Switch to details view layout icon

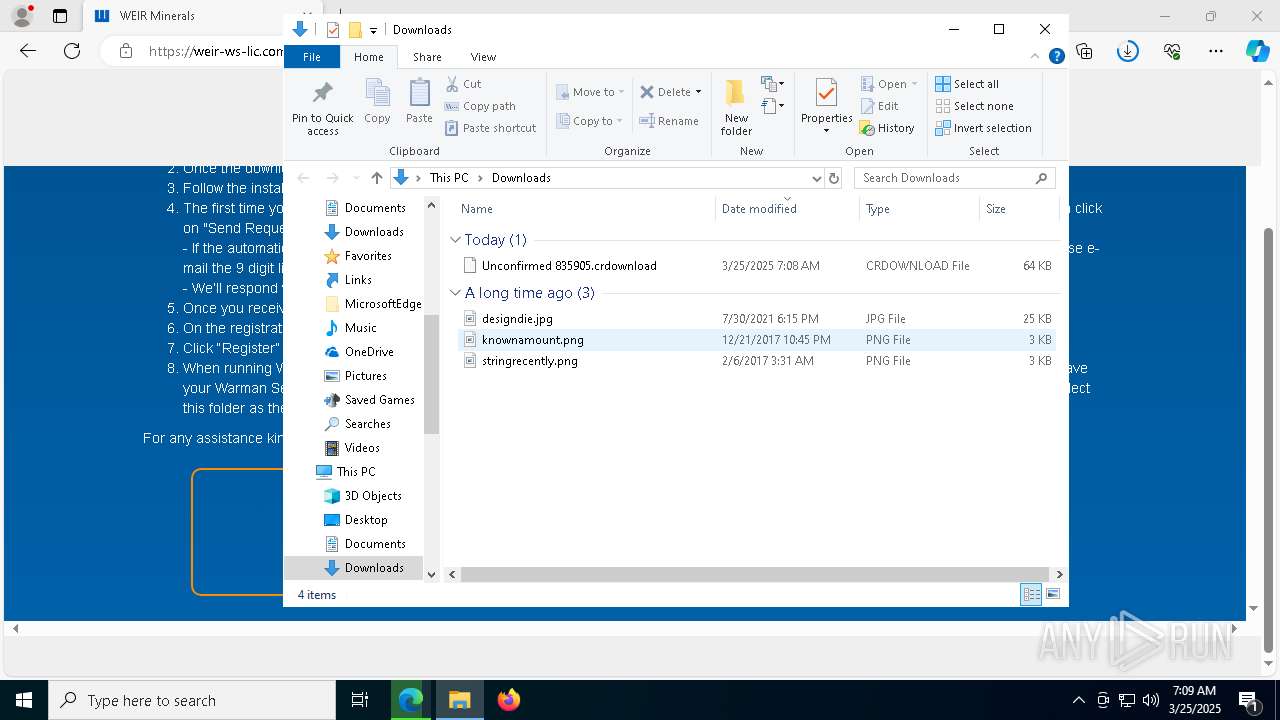1031,595
